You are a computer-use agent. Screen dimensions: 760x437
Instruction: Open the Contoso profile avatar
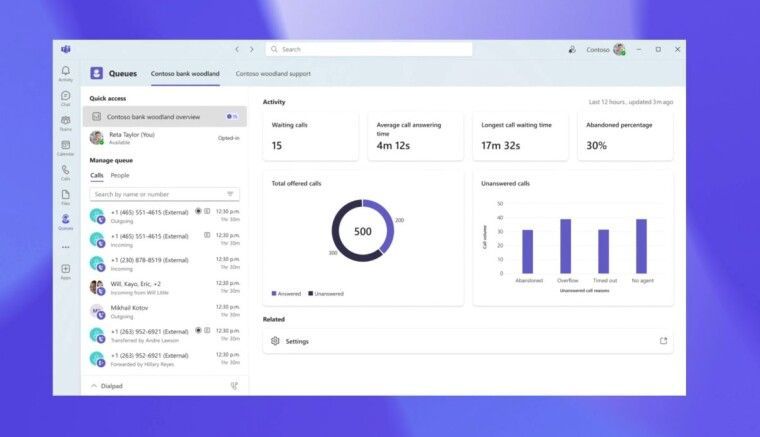coord(619,49)
